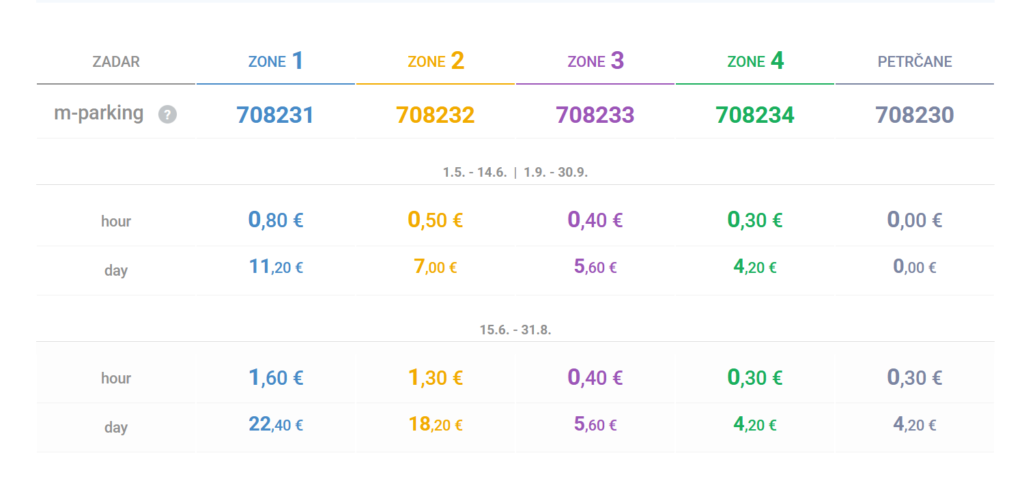Screen dimensions: 1024x479
Task: Click Zone 2 daily price 7,00 €
Action: 435,267
